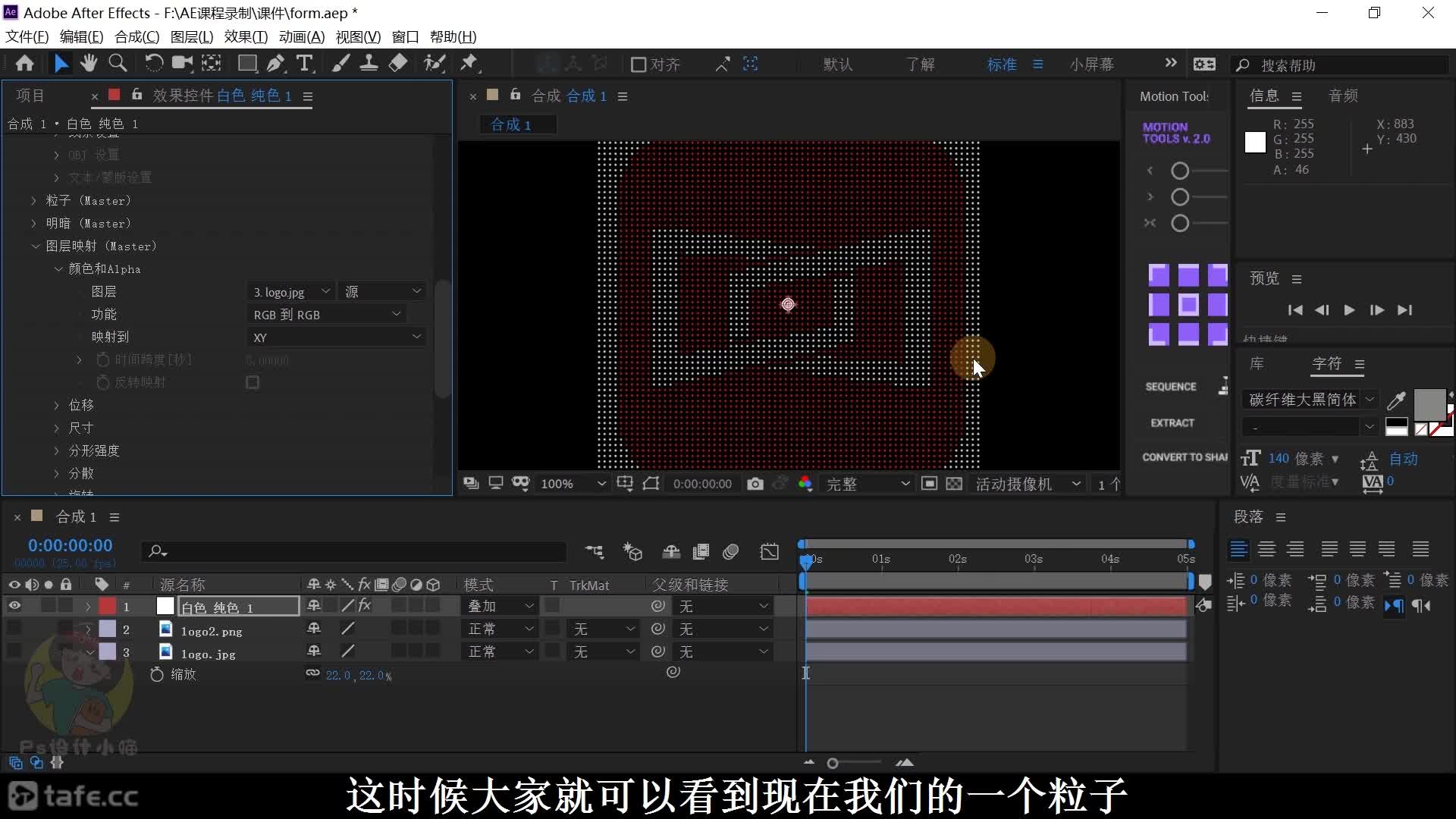The height and width of the screenshot is (819, 1456).
Task: Switch to the 小屏幕 workspace
Action: tap(1092, 64)
